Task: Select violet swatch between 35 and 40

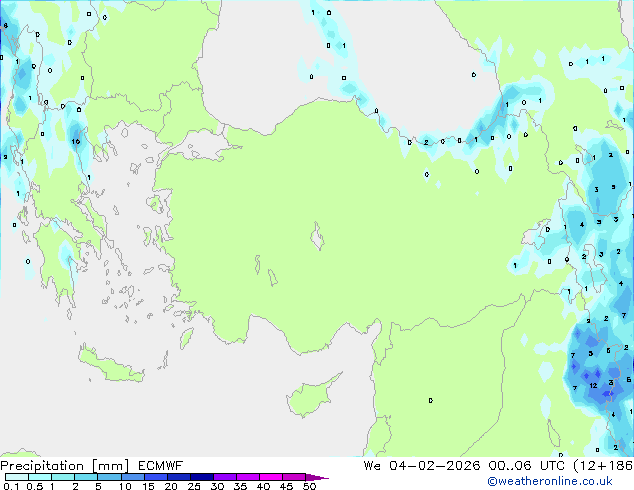Action: (248, 477)
